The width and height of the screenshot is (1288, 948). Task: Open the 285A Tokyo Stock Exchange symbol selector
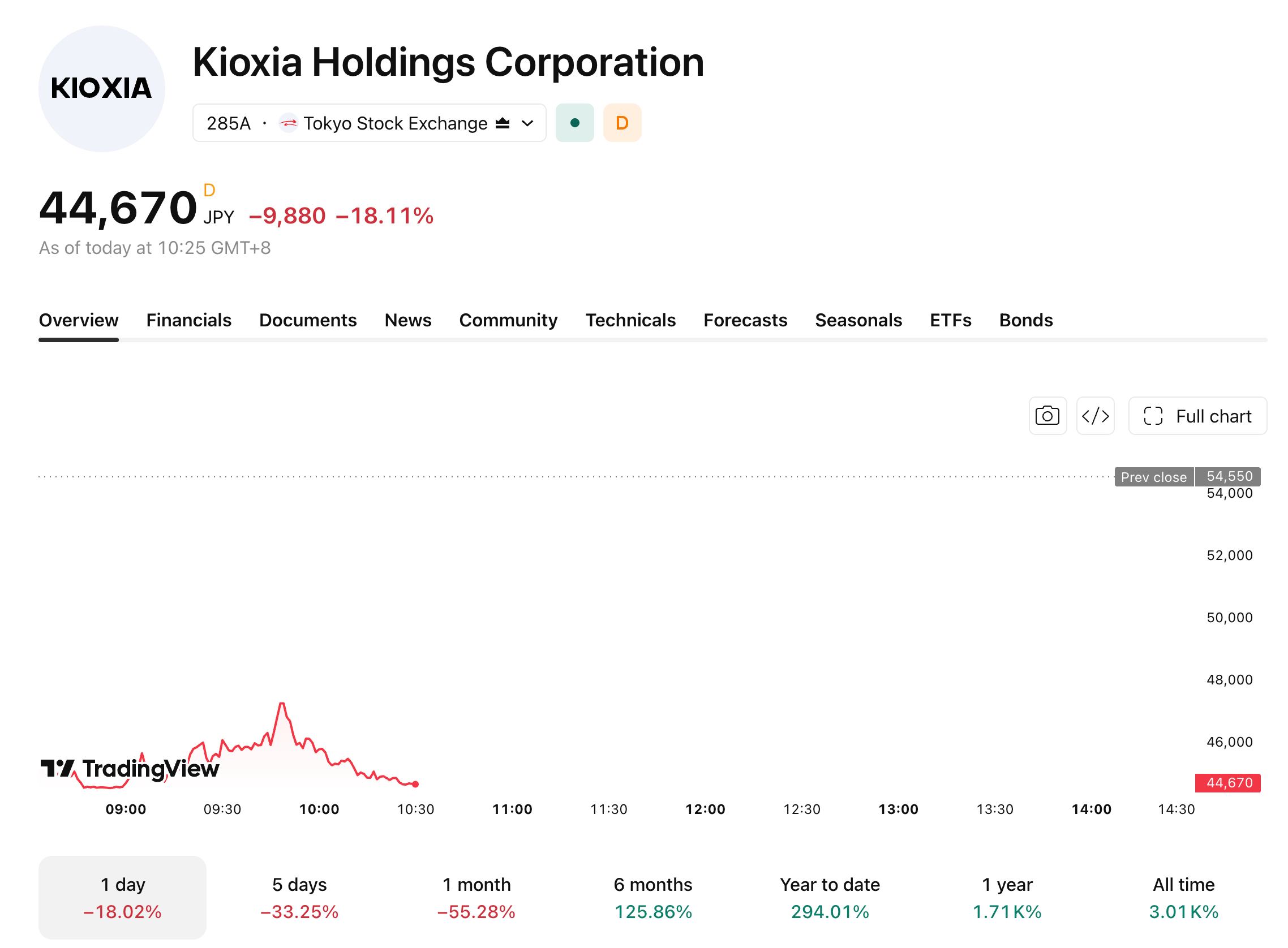click(x=369, y=123)
